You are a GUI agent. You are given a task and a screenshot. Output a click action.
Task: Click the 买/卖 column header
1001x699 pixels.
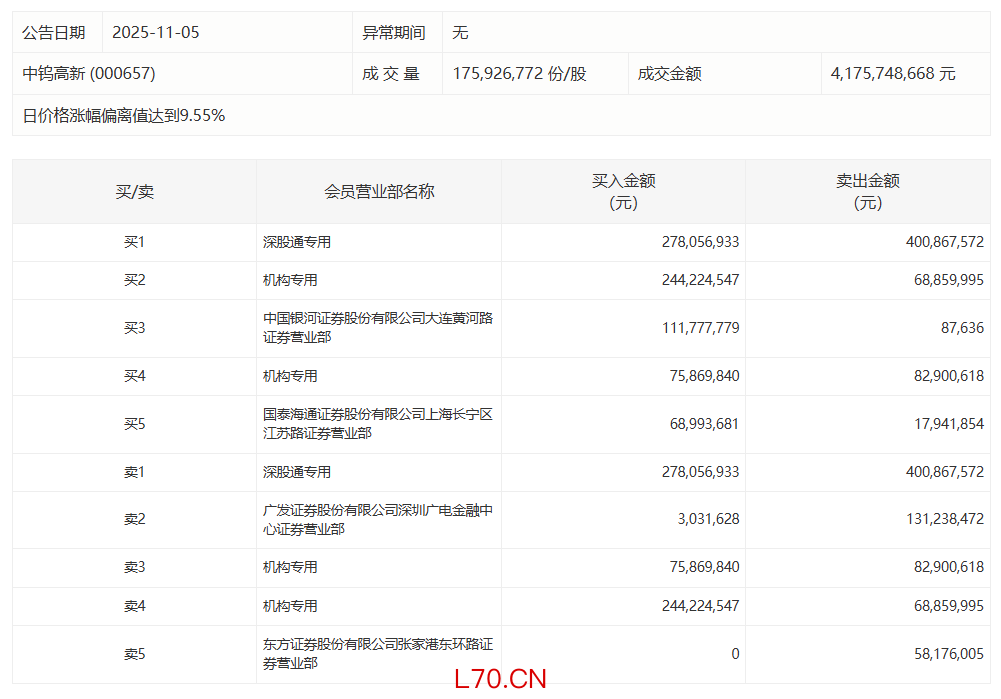(134, 192)
